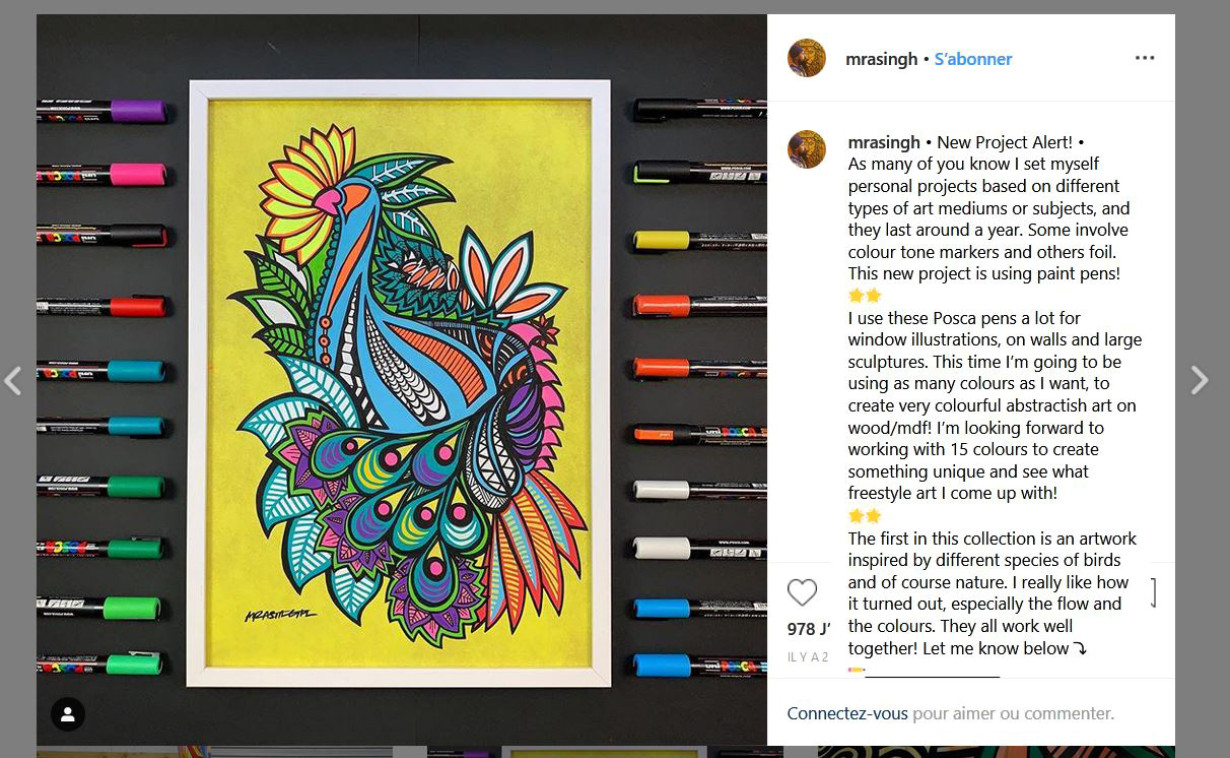This screenshot has width=1230, height=758.
Task: Open mrasingh avatar in post header
Action: [807, 58]
